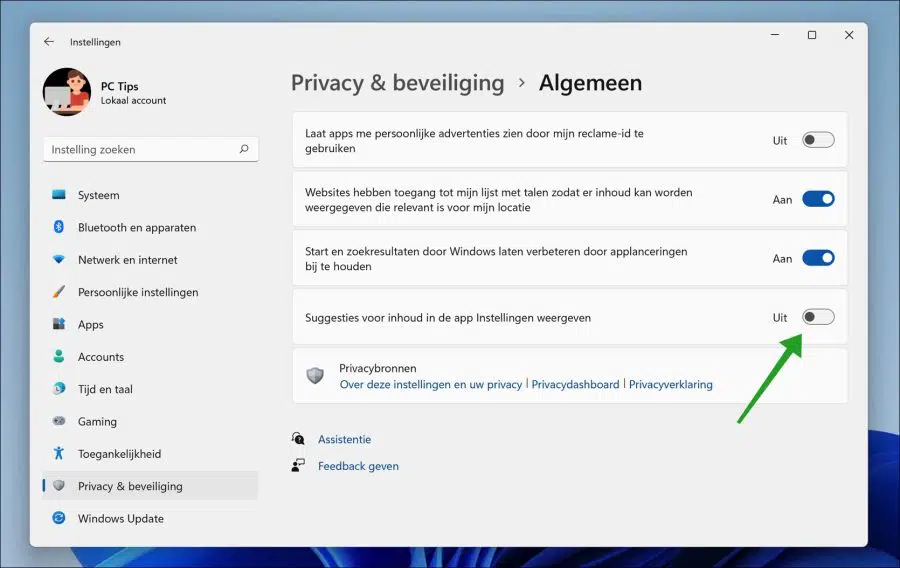Click the Algemeen page heading

(590, 83)
